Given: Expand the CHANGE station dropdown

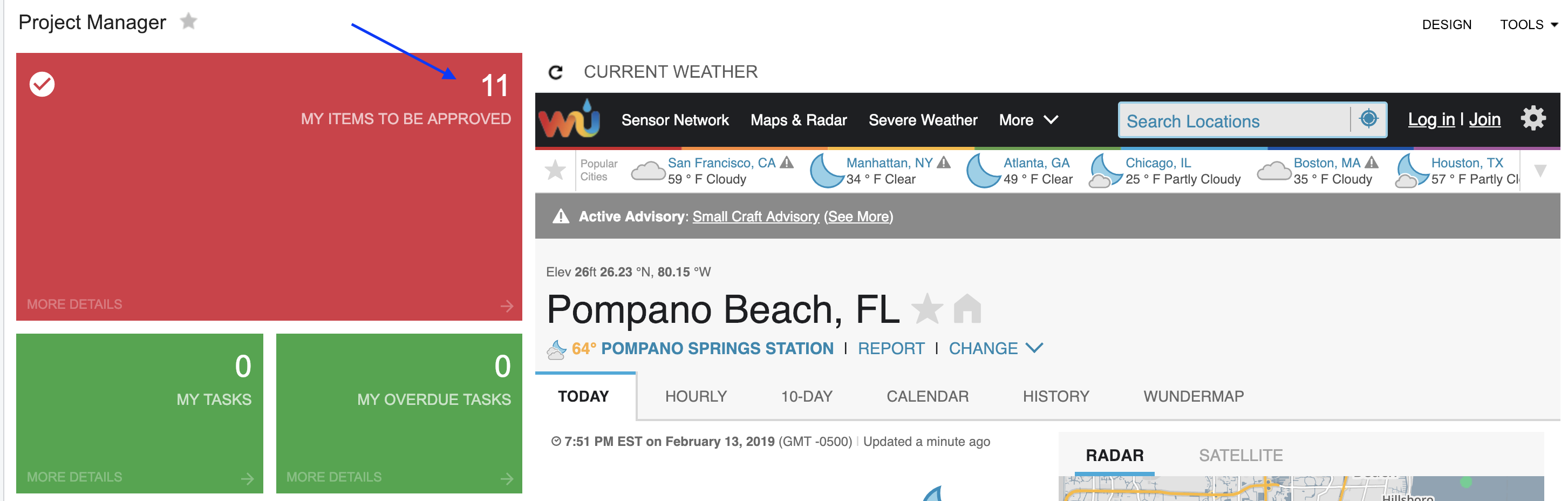Looking at the screenshot, I should [995, 348].
